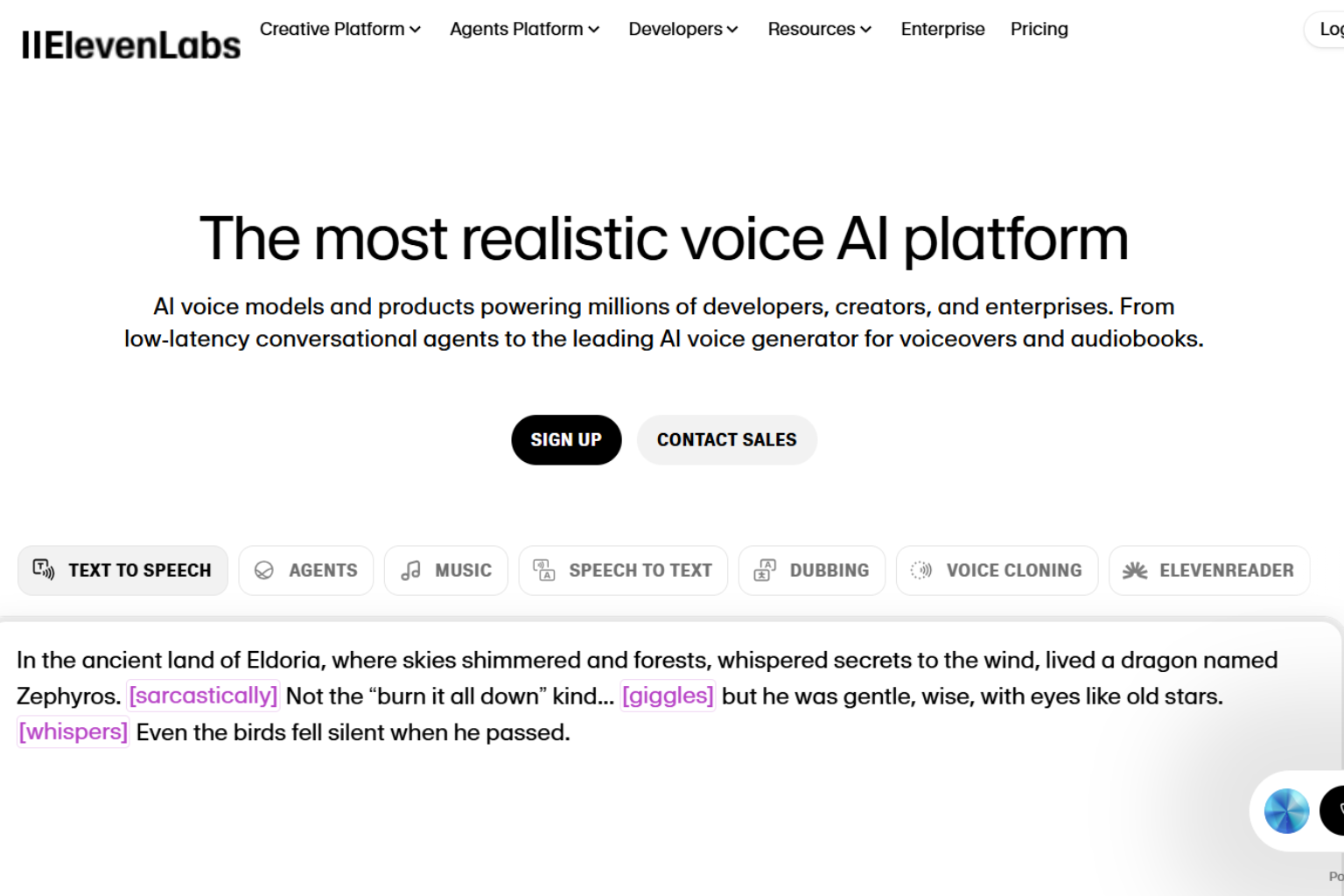
Task: Click the Voice Cloning icon
Action: 921,570
